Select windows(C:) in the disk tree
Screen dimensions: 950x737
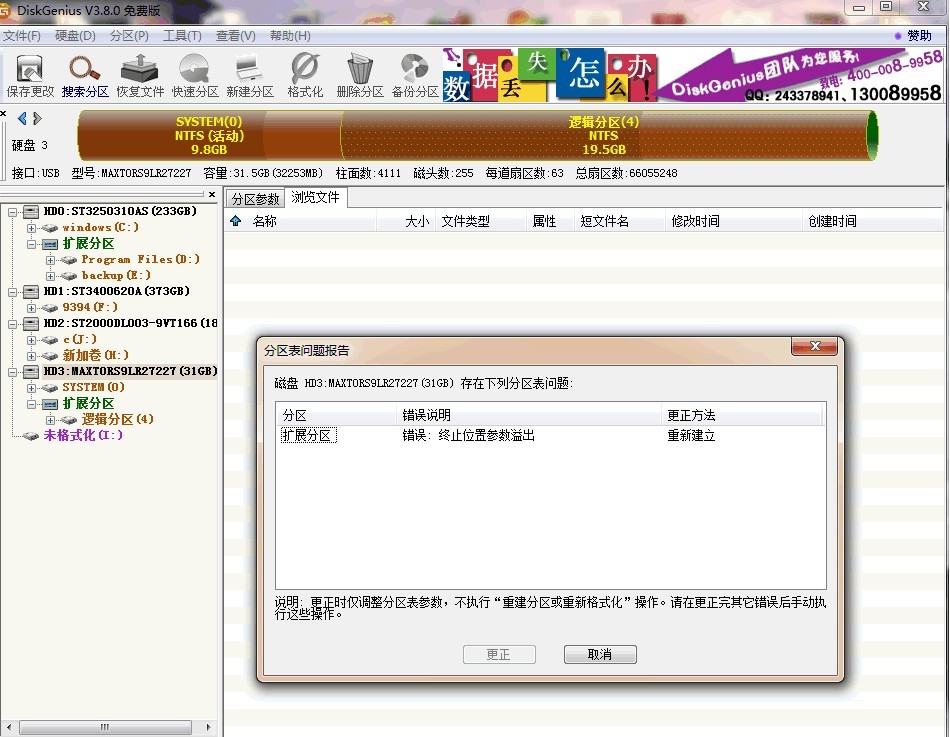[x=101, y=227]
